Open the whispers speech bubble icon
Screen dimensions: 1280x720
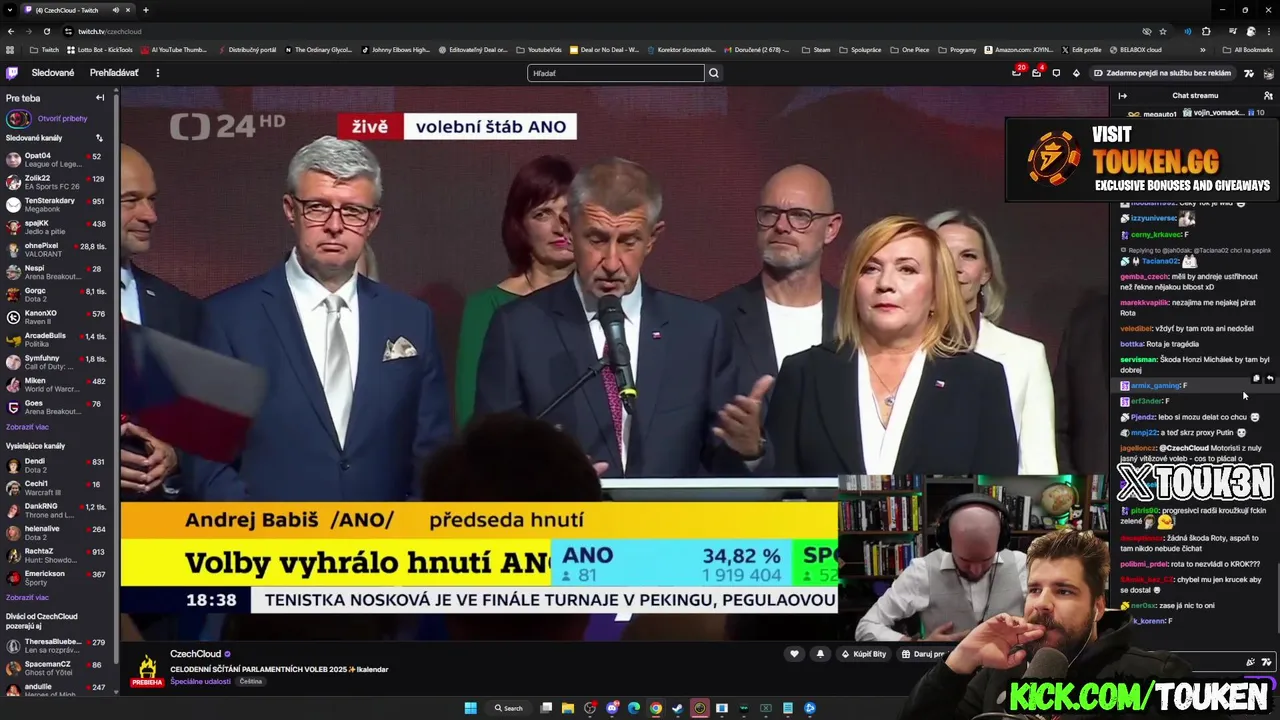1056,73
